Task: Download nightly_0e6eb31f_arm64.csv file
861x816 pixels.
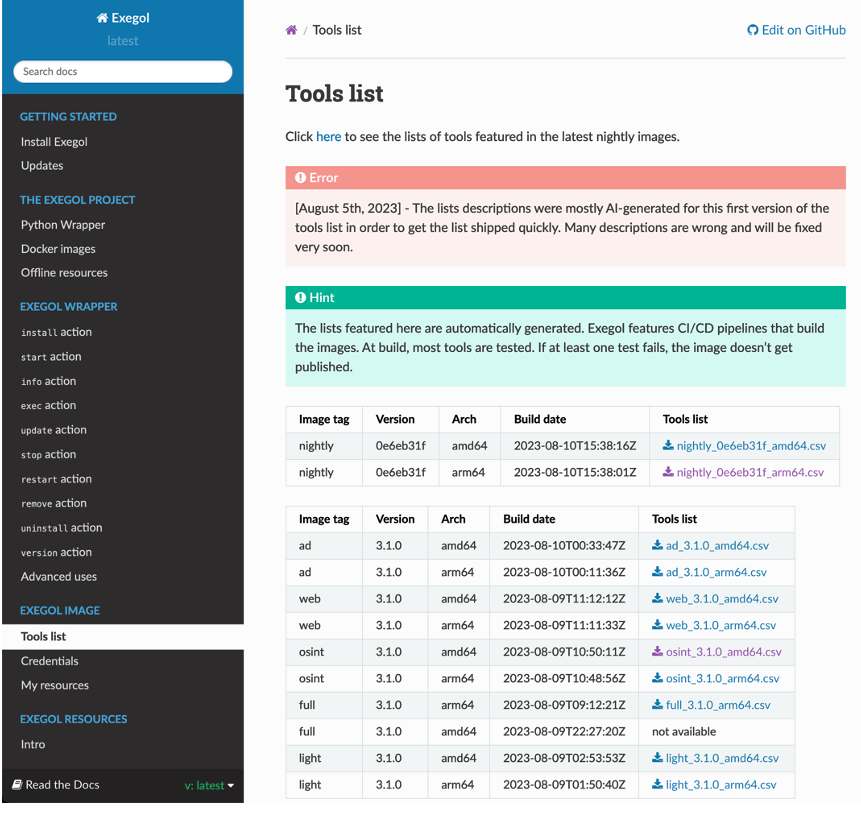Action: (x=743, y=472)
